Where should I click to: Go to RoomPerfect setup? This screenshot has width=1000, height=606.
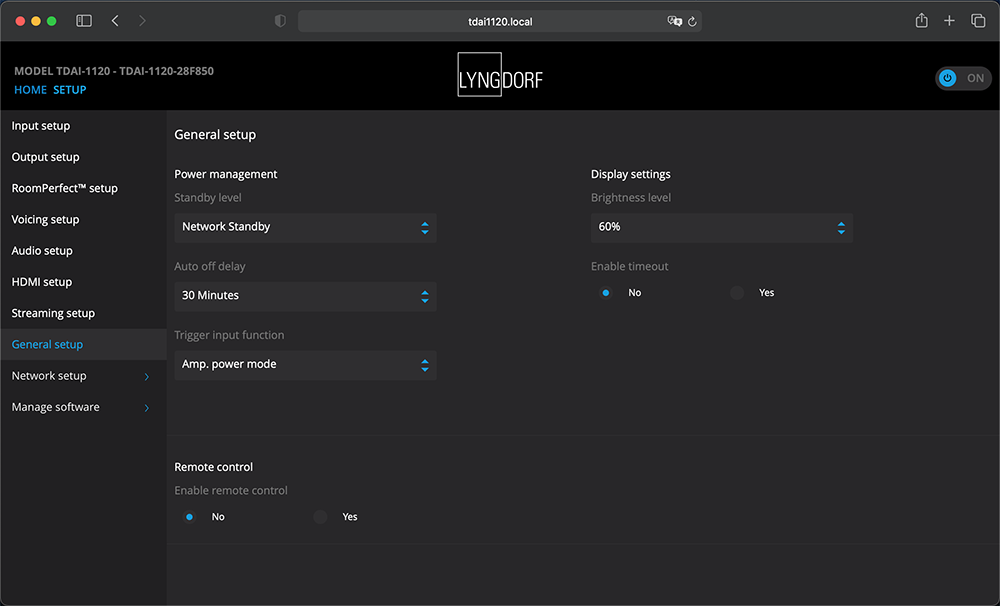click(x=64, y=188)
